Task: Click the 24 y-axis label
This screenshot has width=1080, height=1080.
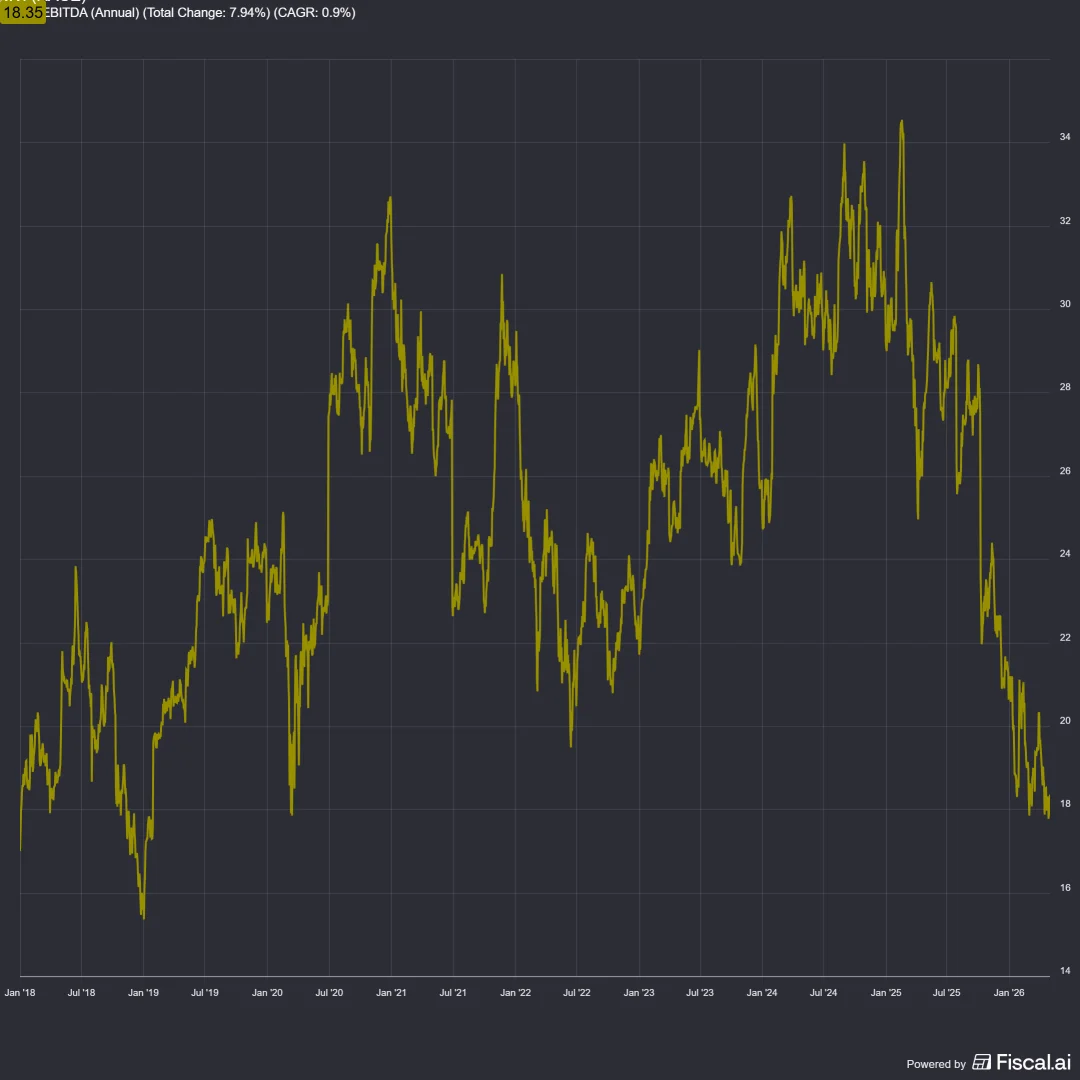Action: pyautogui.click(x=1065, y=554)
